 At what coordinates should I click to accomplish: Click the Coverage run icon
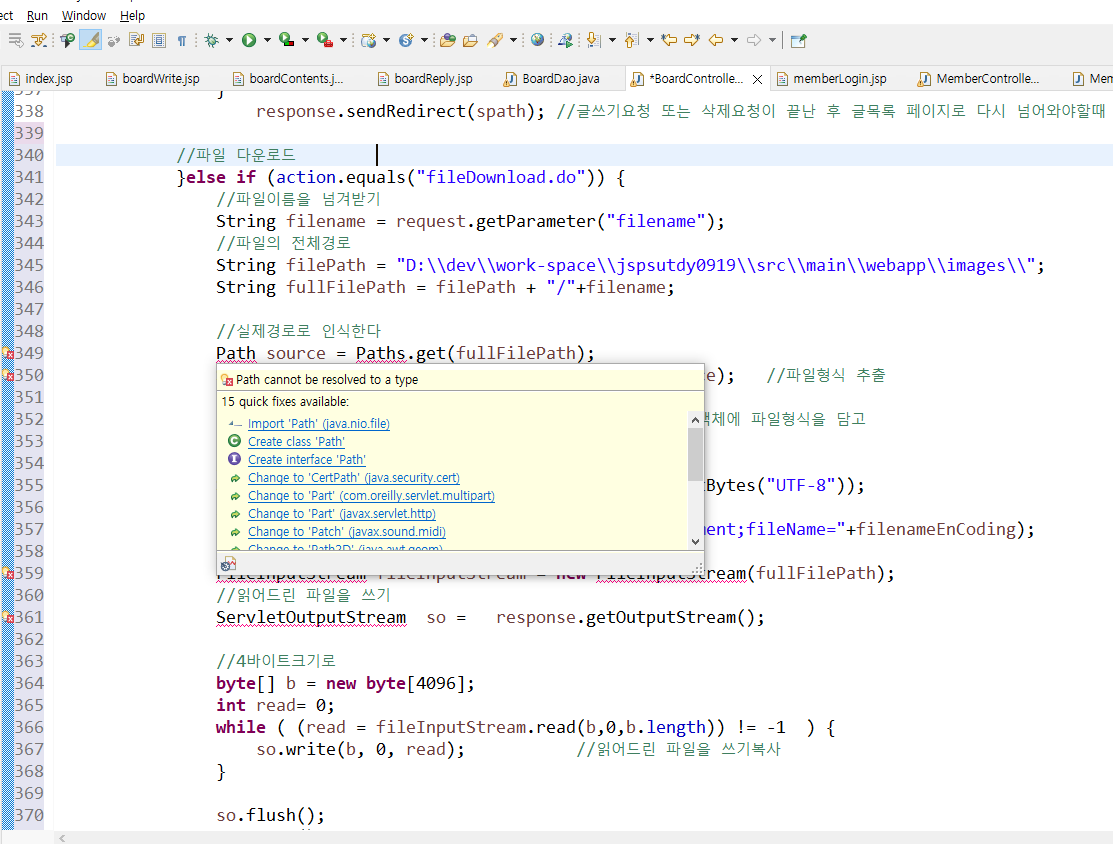point(286,40)
